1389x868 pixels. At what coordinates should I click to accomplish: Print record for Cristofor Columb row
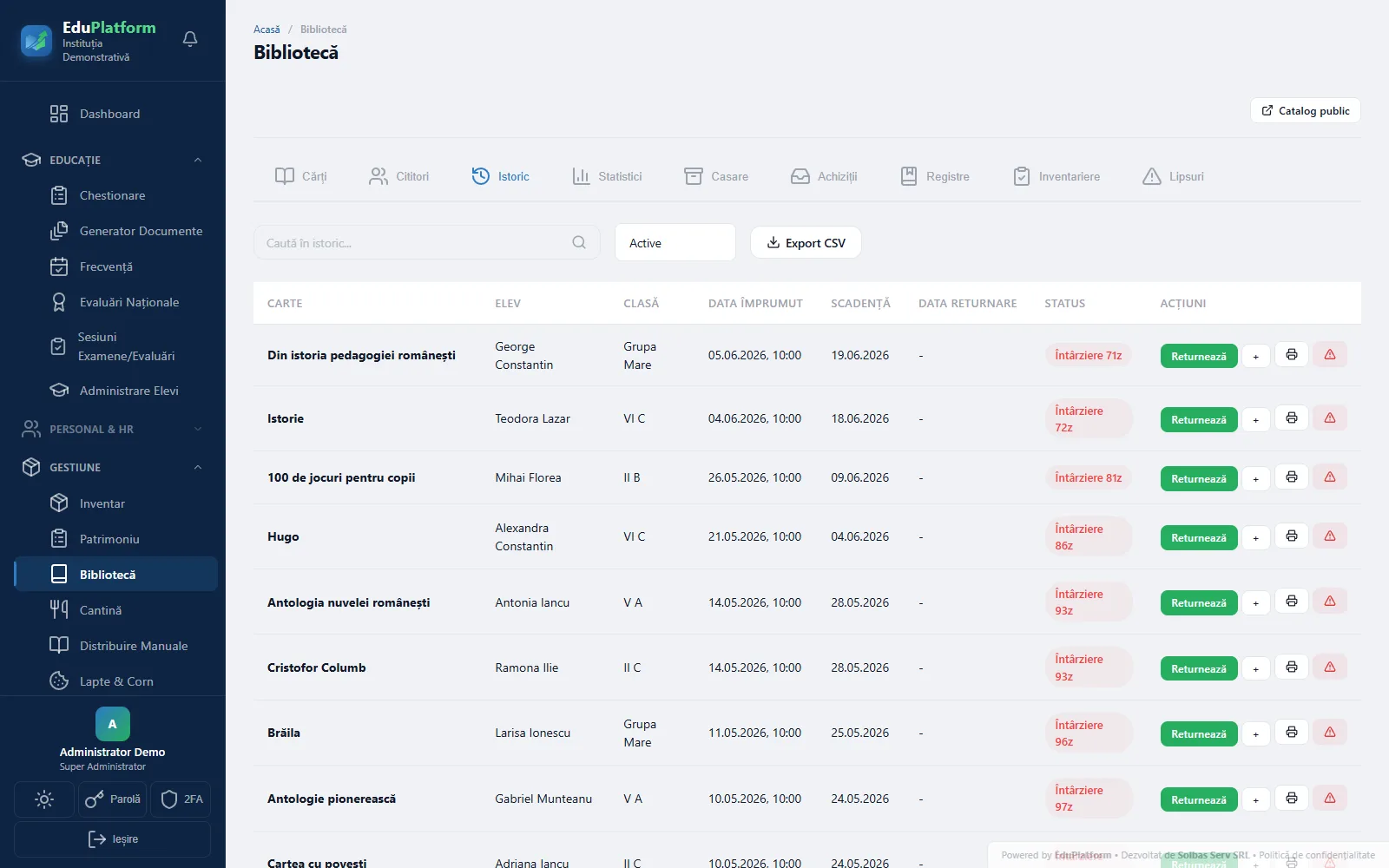pyautogui.click(x=1292, y=667)
